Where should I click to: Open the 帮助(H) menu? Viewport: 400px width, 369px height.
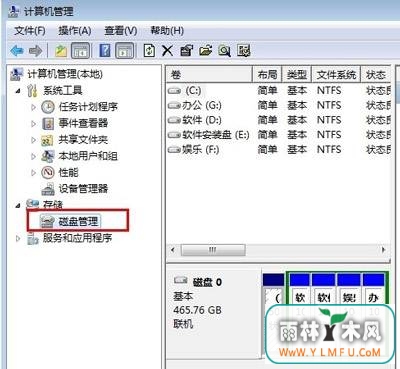[x=167, y=31]
